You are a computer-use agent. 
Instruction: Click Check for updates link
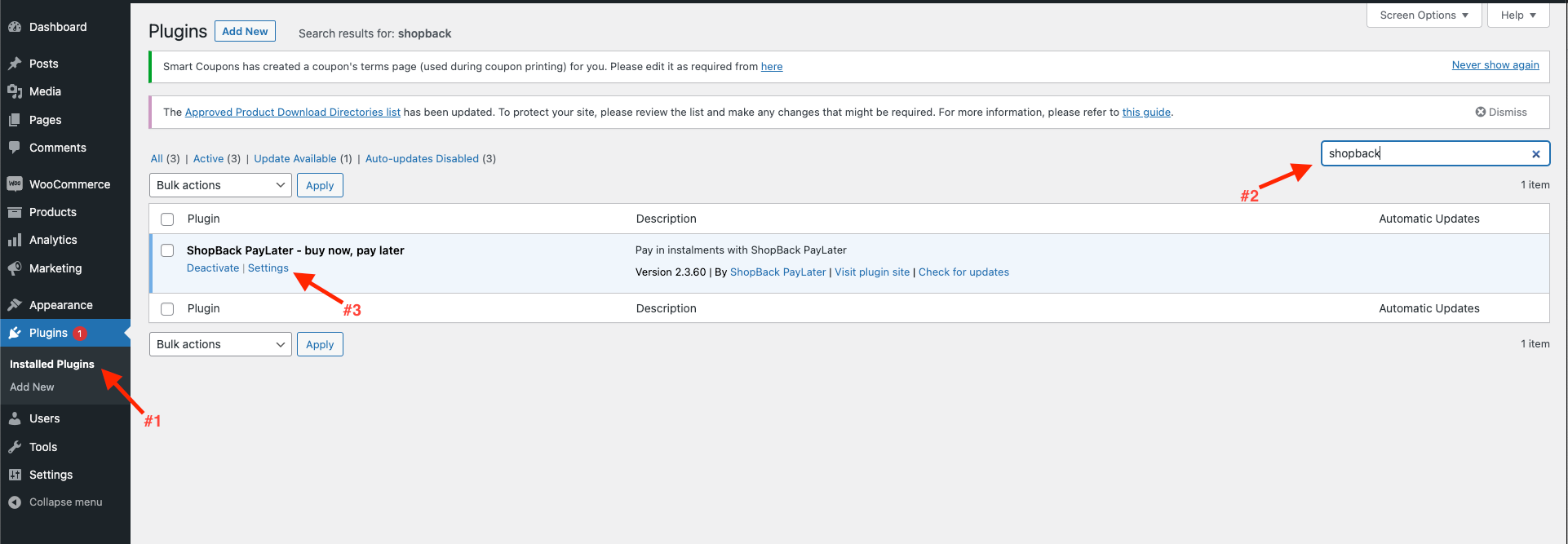pos(963,272)
